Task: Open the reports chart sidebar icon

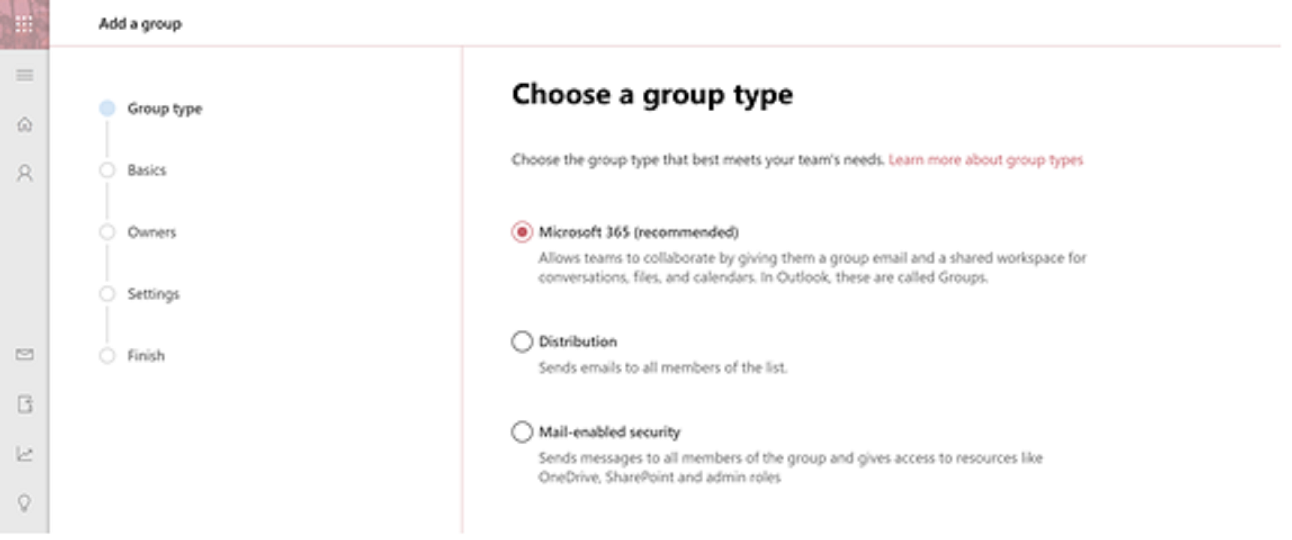Action: 25,454
